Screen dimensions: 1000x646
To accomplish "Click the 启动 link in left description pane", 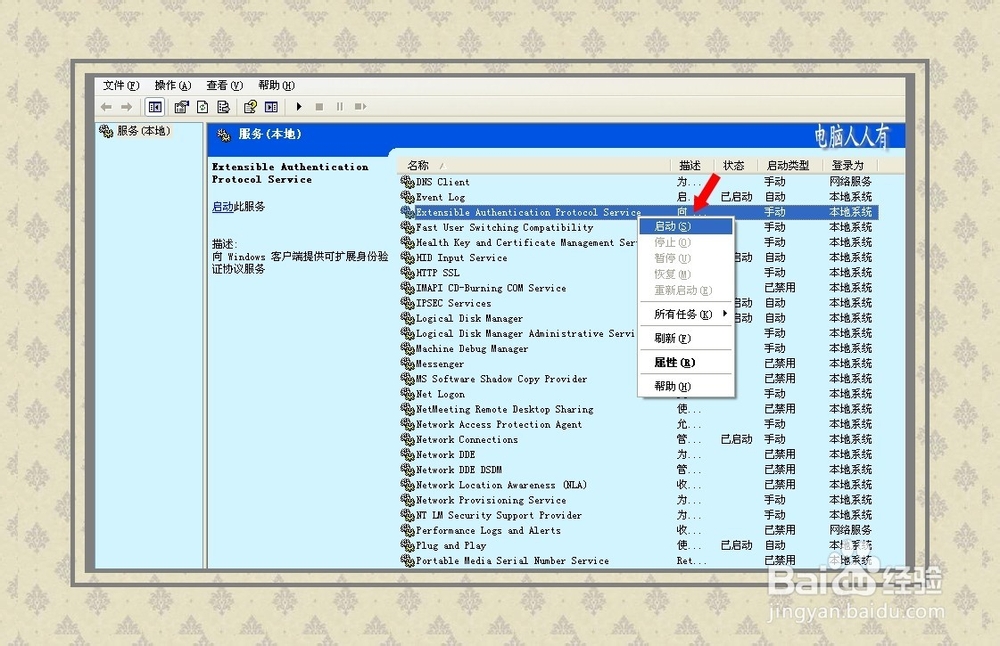I will pos(223,207).
